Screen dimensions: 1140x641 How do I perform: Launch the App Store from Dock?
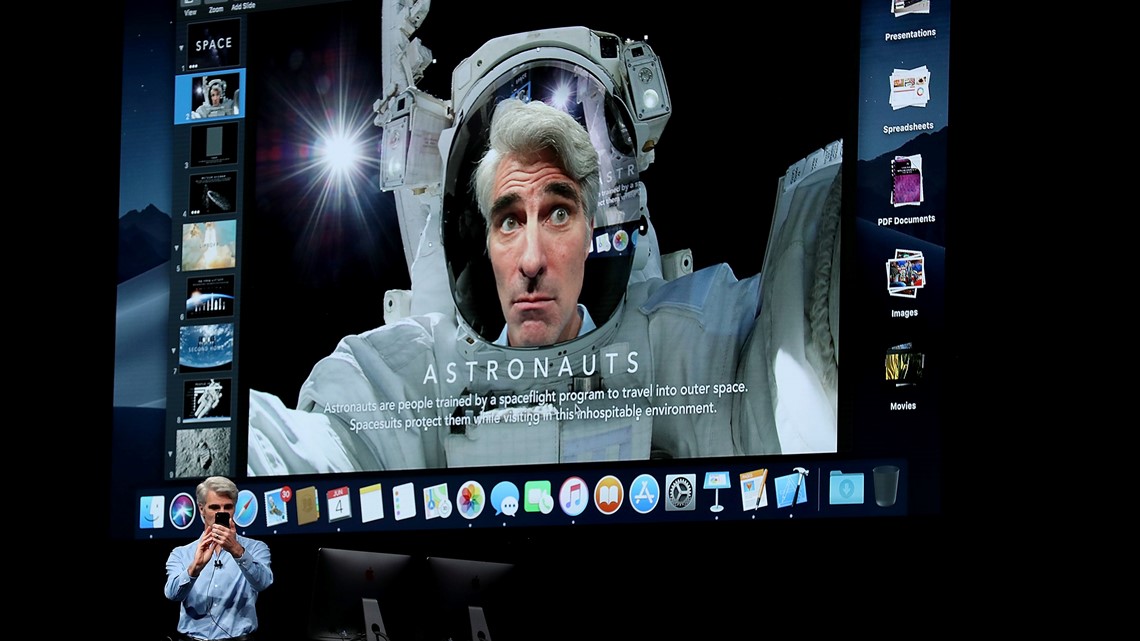click(644, 494)
